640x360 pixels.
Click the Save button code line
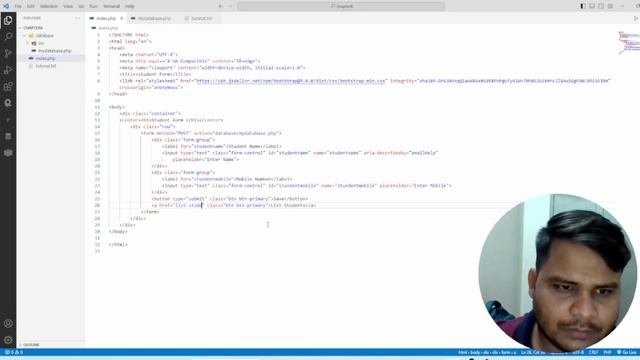230,199
